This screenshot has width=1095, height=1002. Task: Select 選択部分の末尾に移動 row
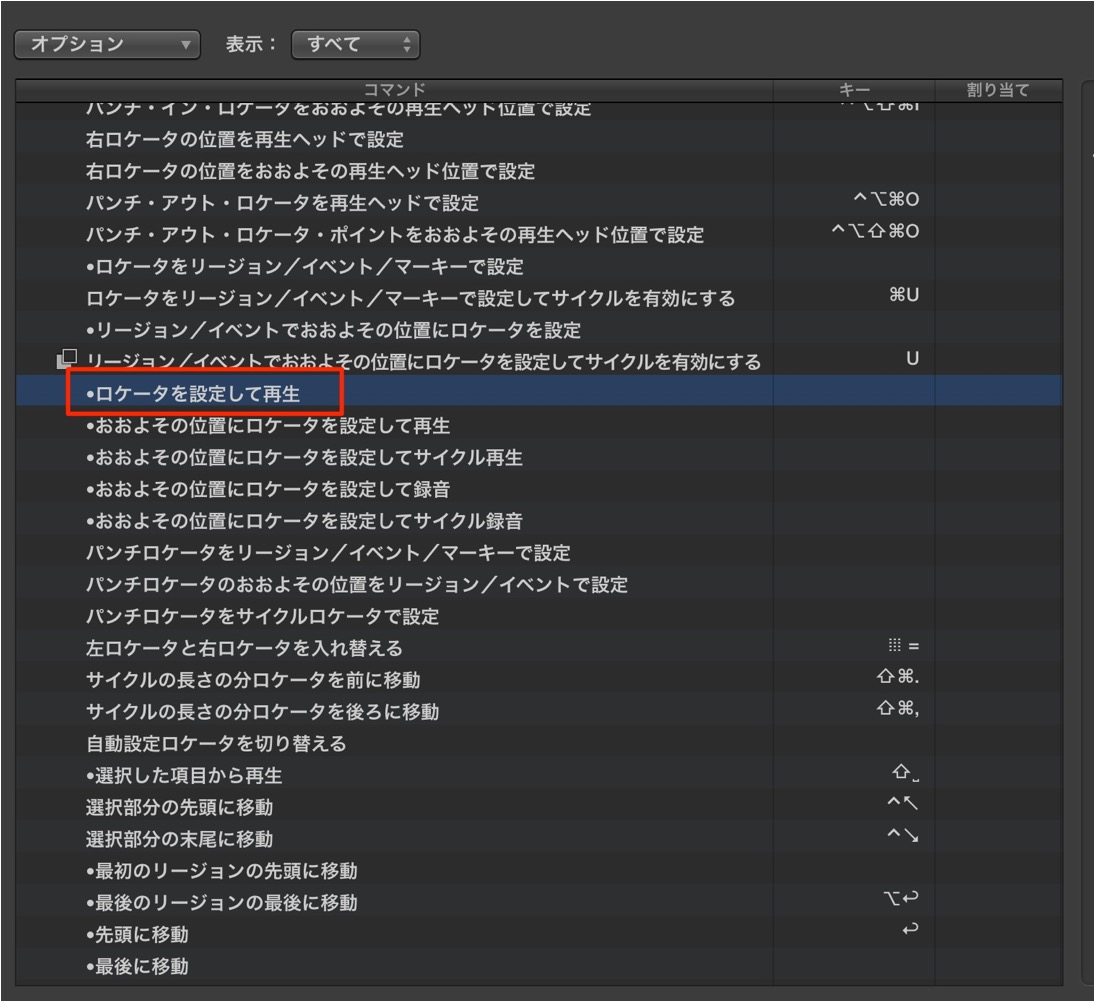click(x=539, y=839)
